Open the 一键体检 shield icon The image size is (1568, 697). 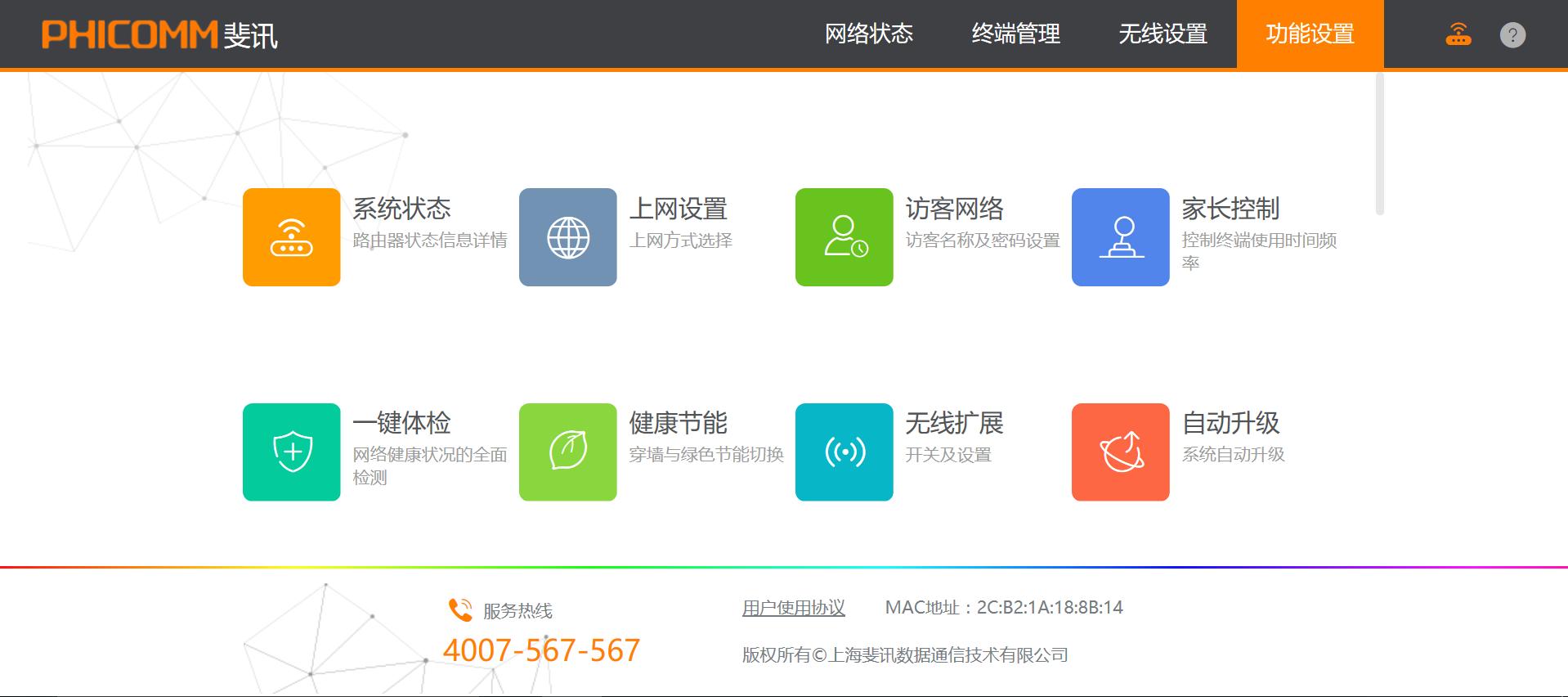[291, 452]
